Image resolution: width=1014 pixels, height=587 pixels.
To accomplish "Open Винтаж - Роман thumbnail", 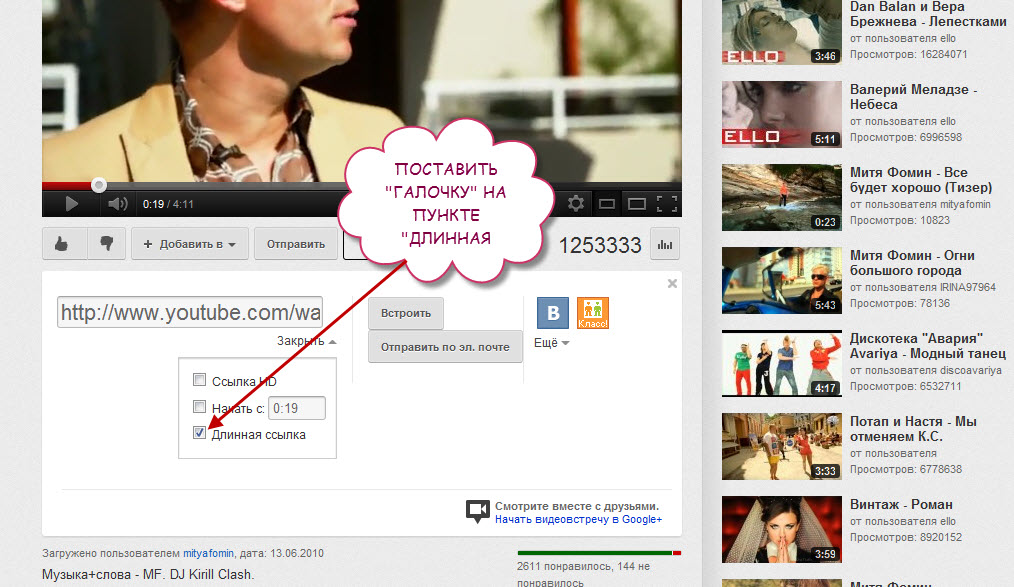I will (x=782, y=529).
